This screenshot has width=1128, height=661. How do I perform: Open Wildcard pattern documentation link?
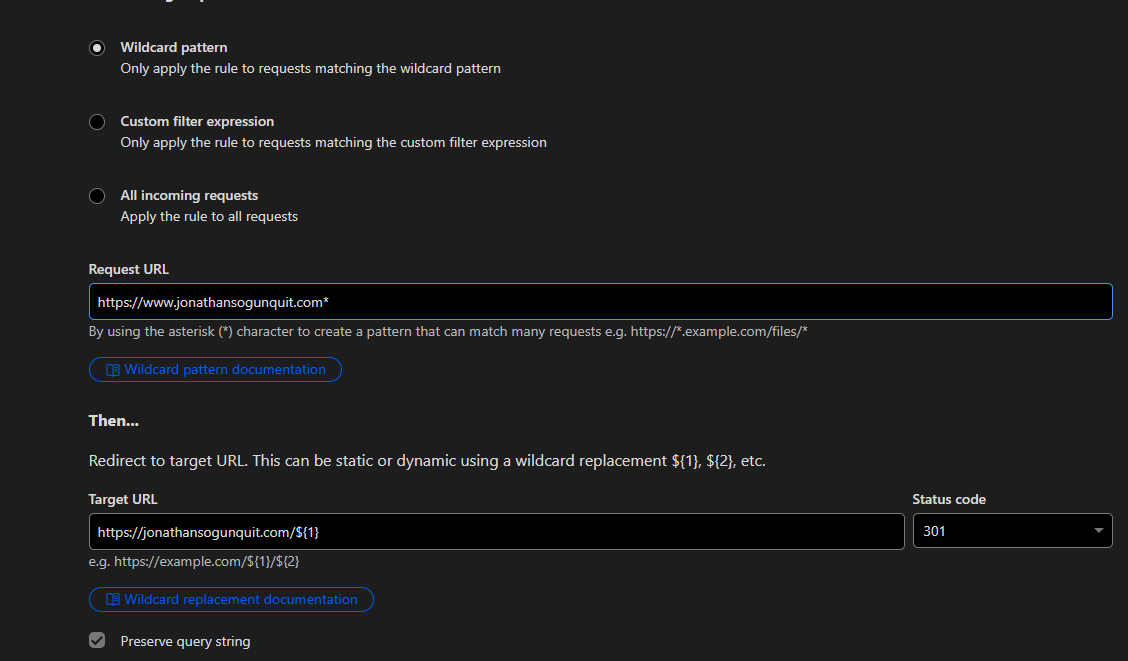coord(225,370)
